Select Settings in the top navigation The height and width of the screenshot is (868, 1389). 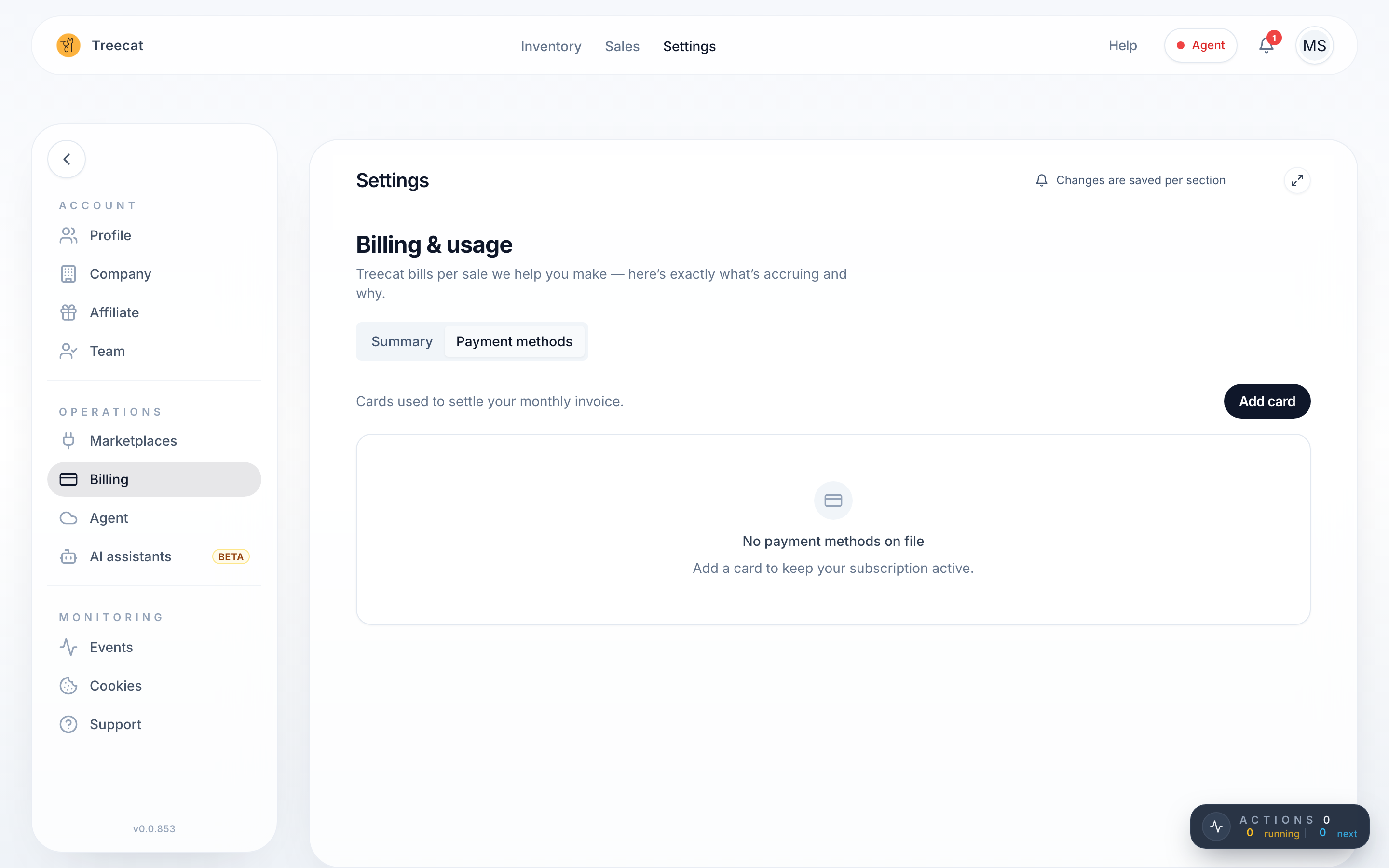(x=689, y=46)
